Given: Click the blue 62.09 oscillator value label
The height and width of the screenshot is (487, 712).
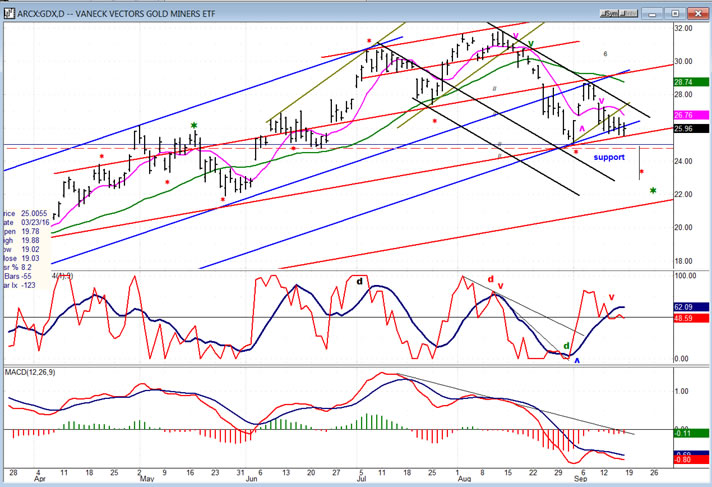Looking at the screenshot, I should pyautogui.click(x=691, y=308).
